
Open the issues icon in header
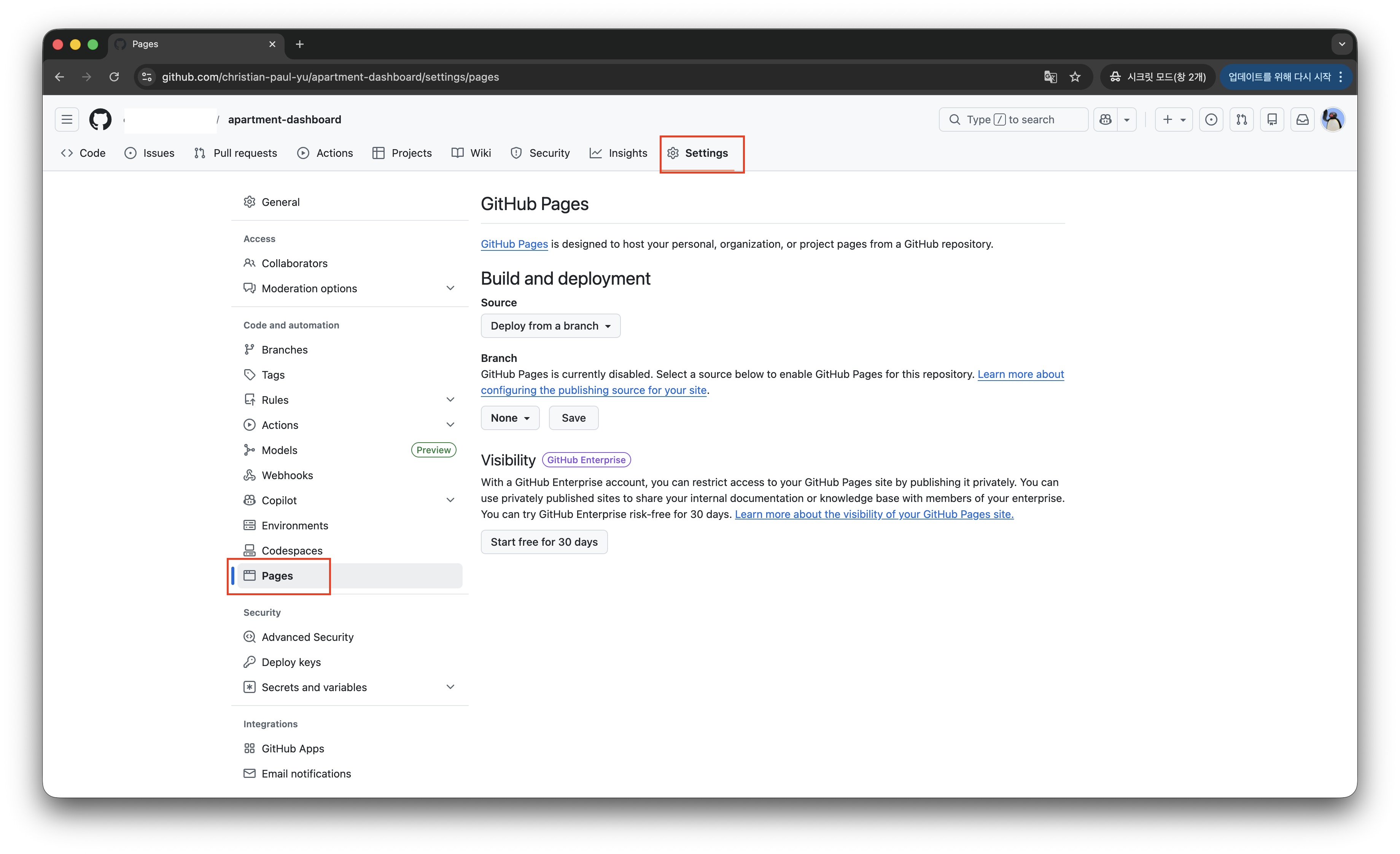coord(1211,119)
